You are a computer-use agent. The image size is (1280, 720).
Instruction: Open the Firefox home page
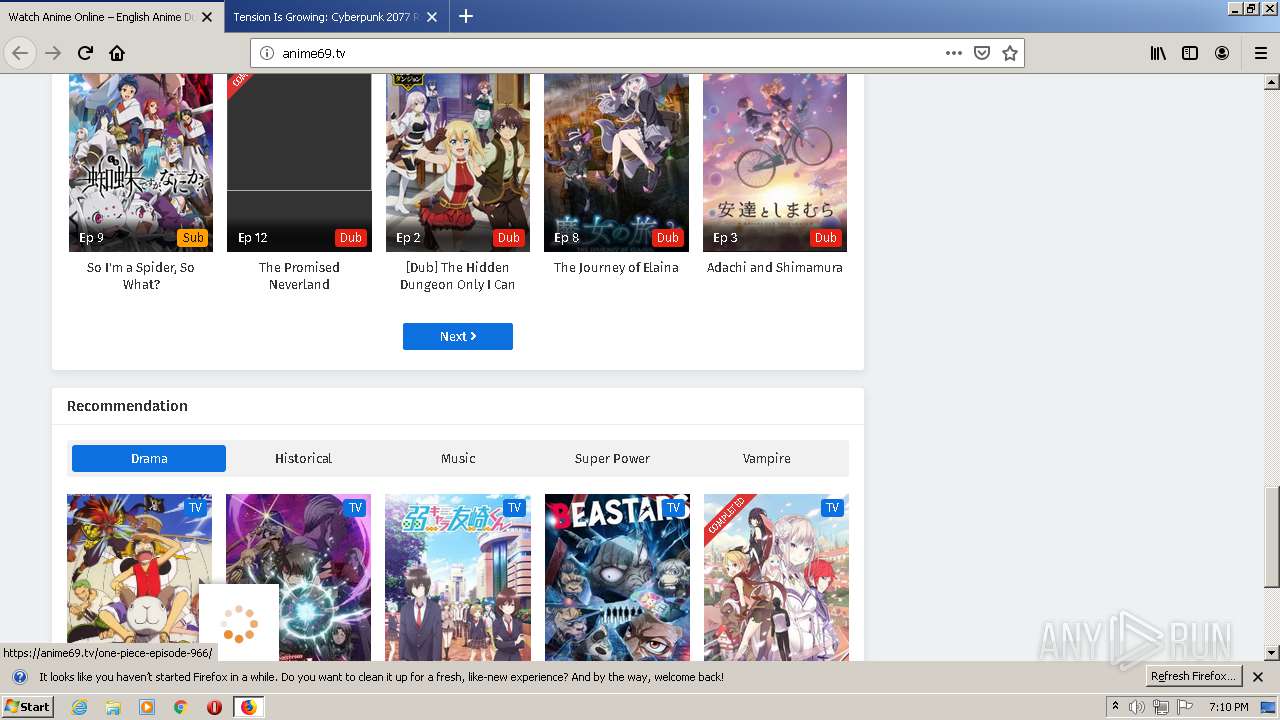(117, 53)
